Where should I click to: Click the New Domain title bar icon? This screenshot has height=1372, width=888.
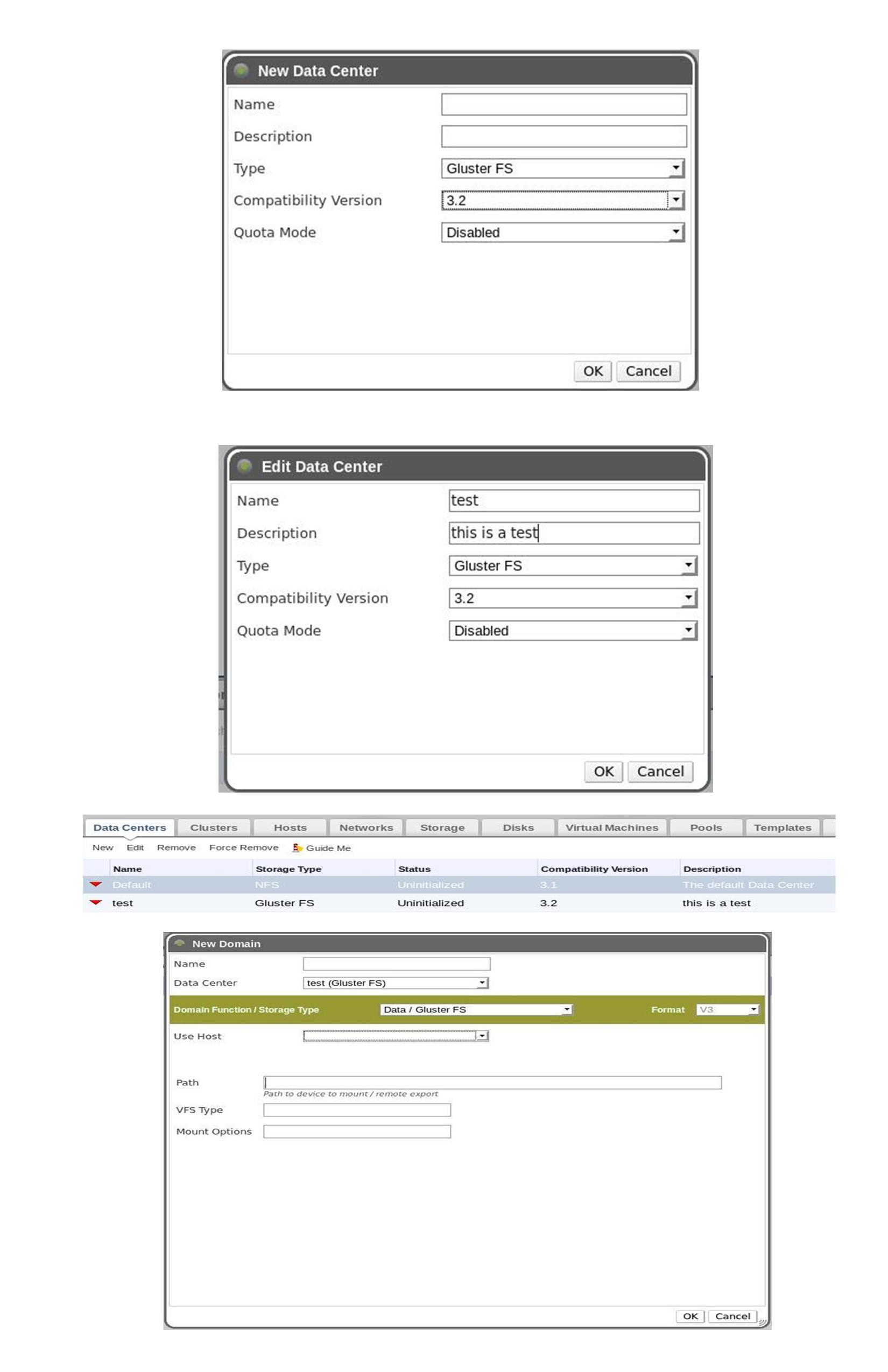[x=179, y=943]
